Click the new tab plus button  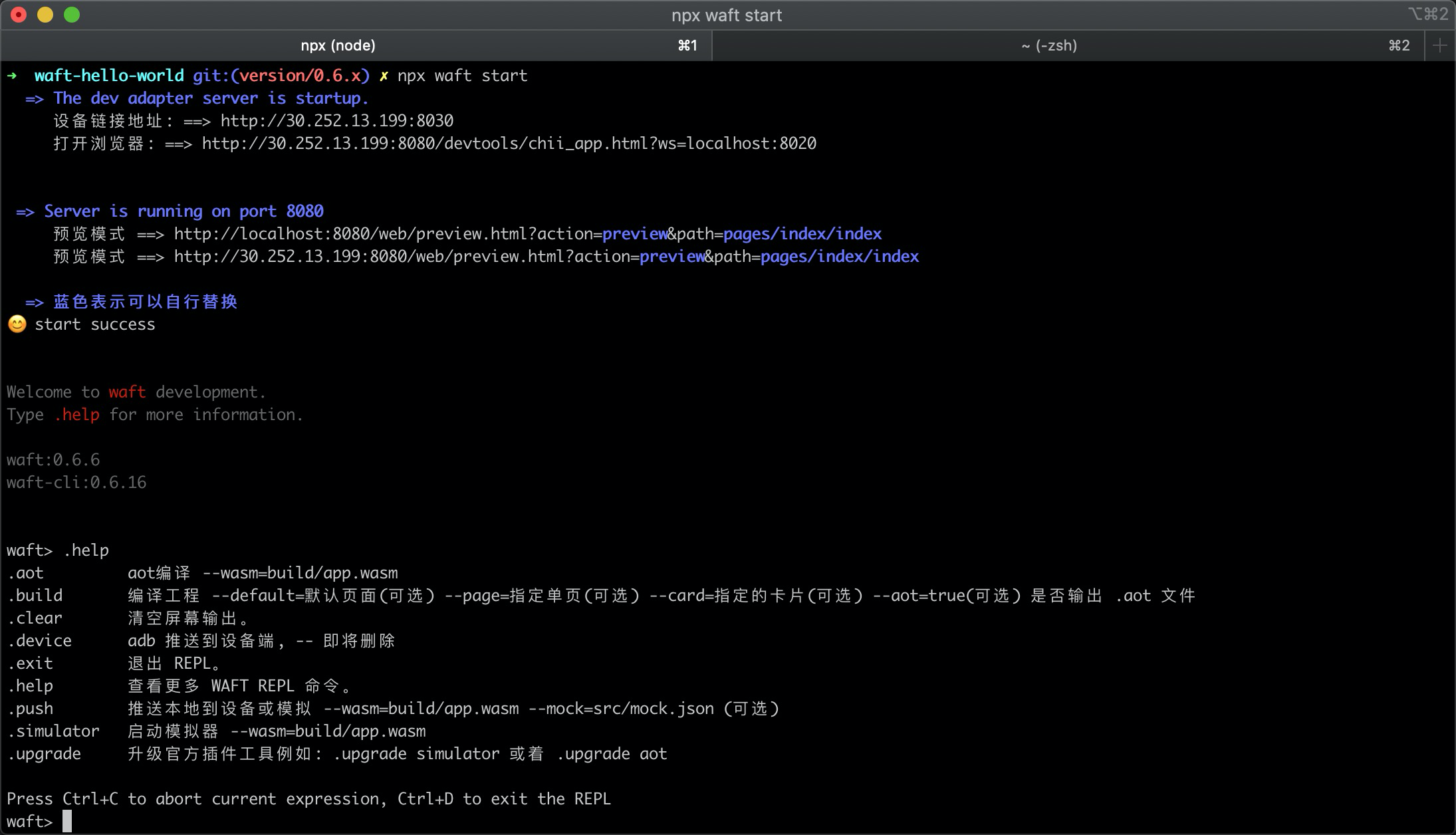(1440, 45)
